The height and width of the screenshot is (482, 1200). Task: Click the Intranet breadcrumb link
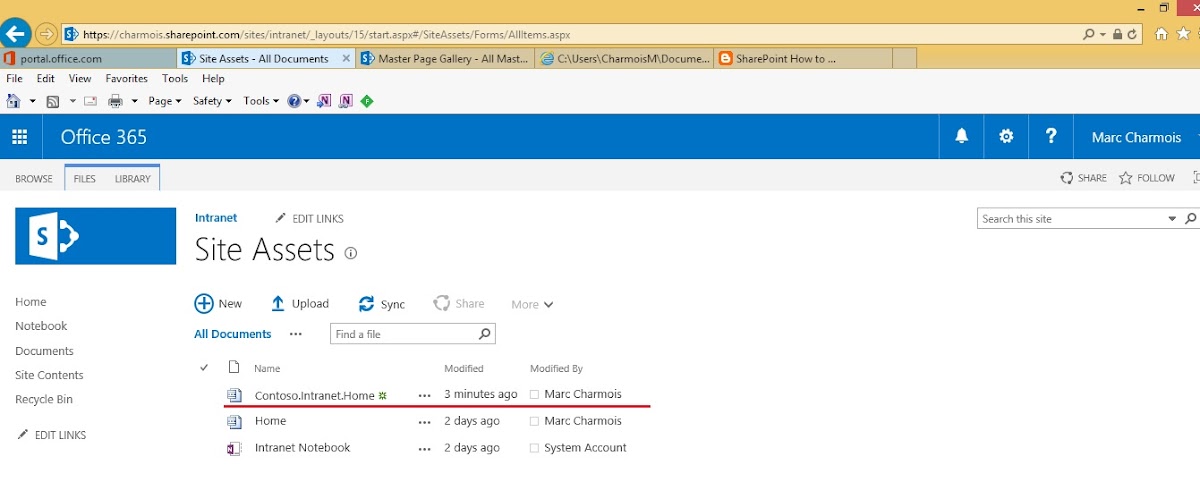(x=216, y=217)
